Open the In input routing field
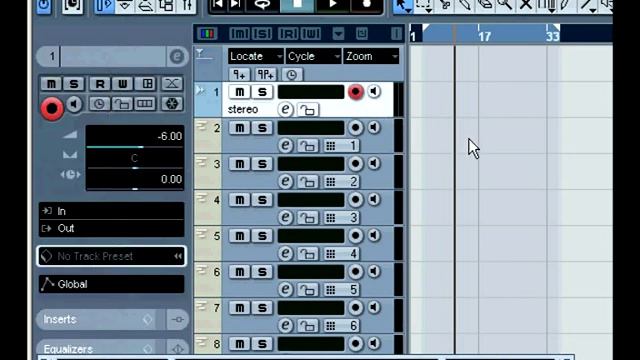 click(111, 211)
